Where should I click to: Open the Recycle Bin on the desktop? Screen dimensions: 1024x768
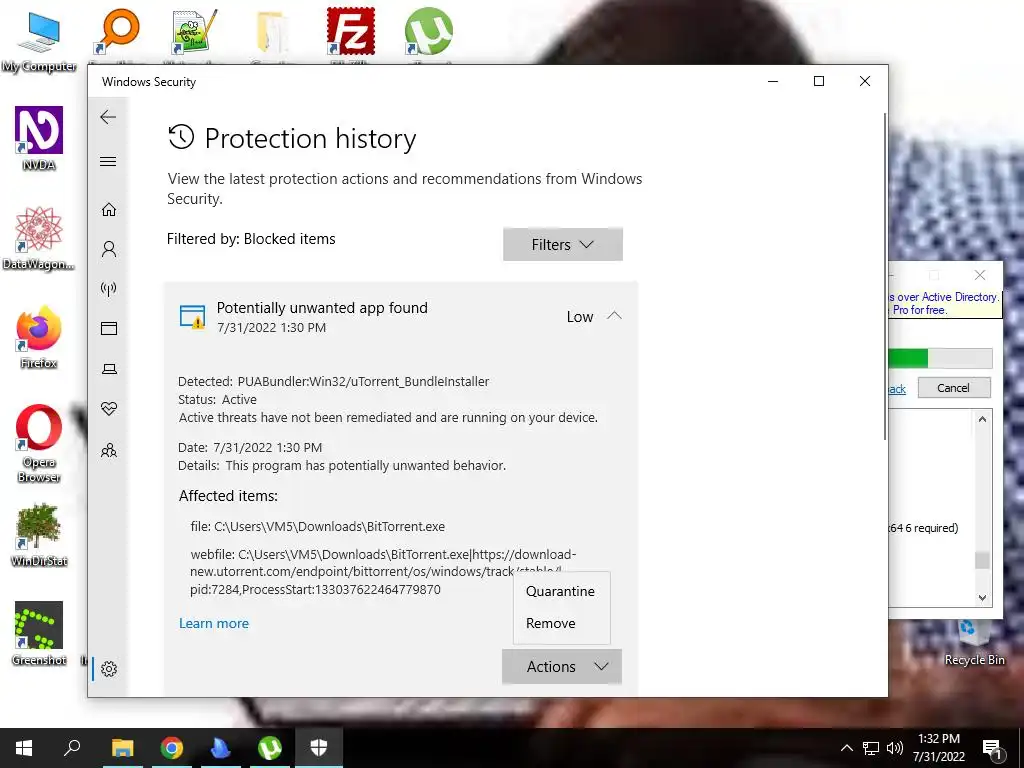point(974,644)
